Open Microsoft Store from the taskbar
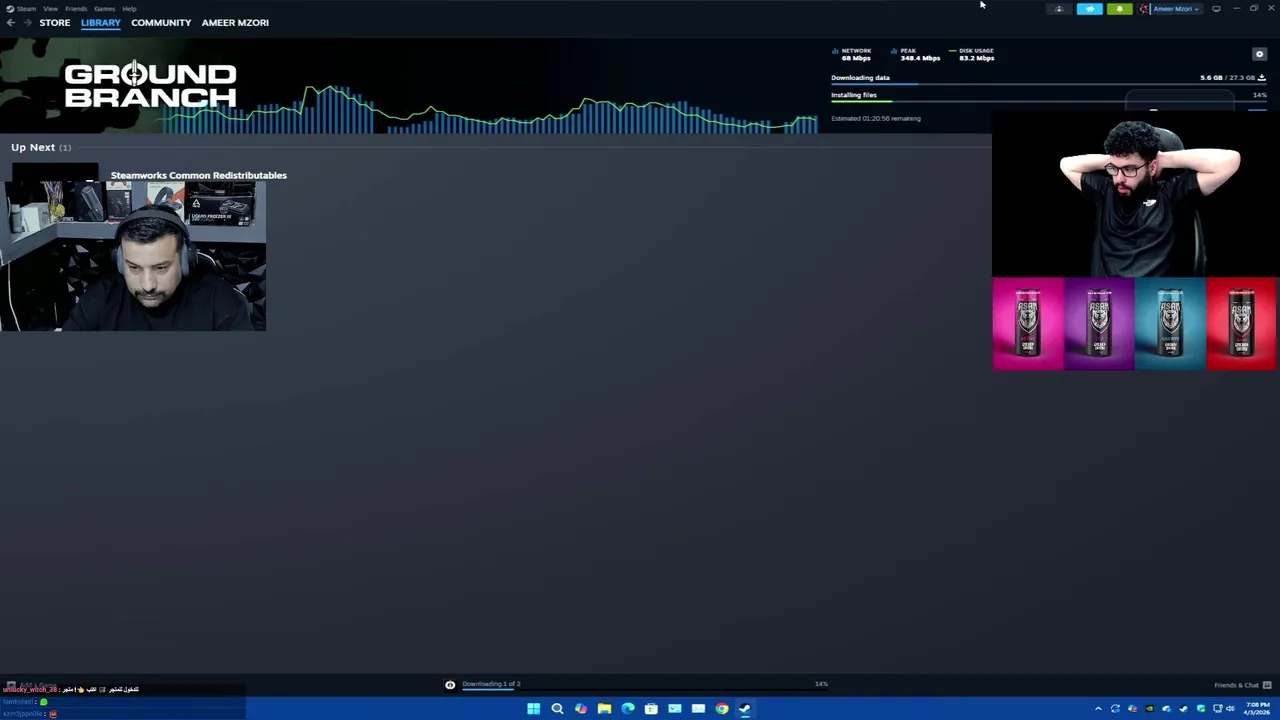Image resolution: width=1280 pixels, height=720 pixels. point(651,709)
